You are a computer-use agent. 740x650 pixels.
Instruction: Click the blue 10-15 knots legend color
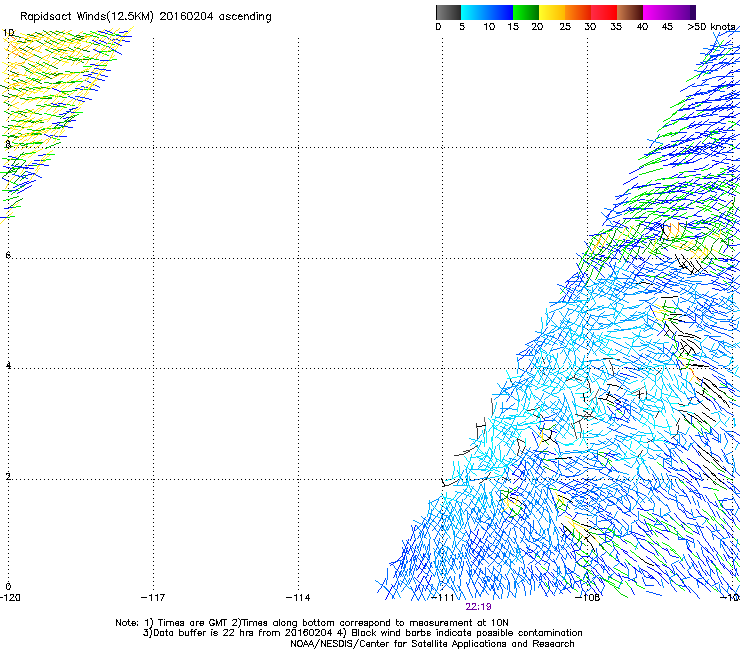tap(500, 12)
